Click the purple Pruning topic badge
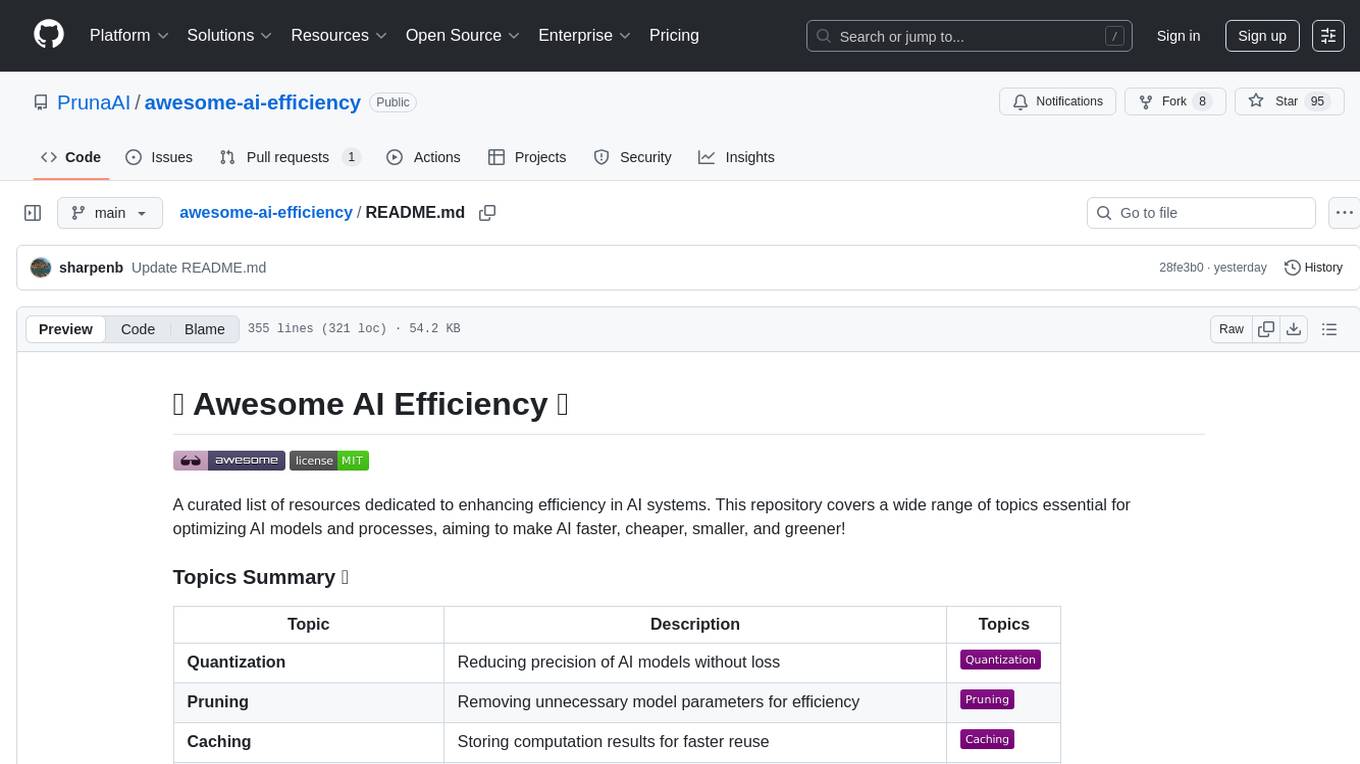Screen dimensions: 1360x764 pyautogui.click(x=987, y=700)
